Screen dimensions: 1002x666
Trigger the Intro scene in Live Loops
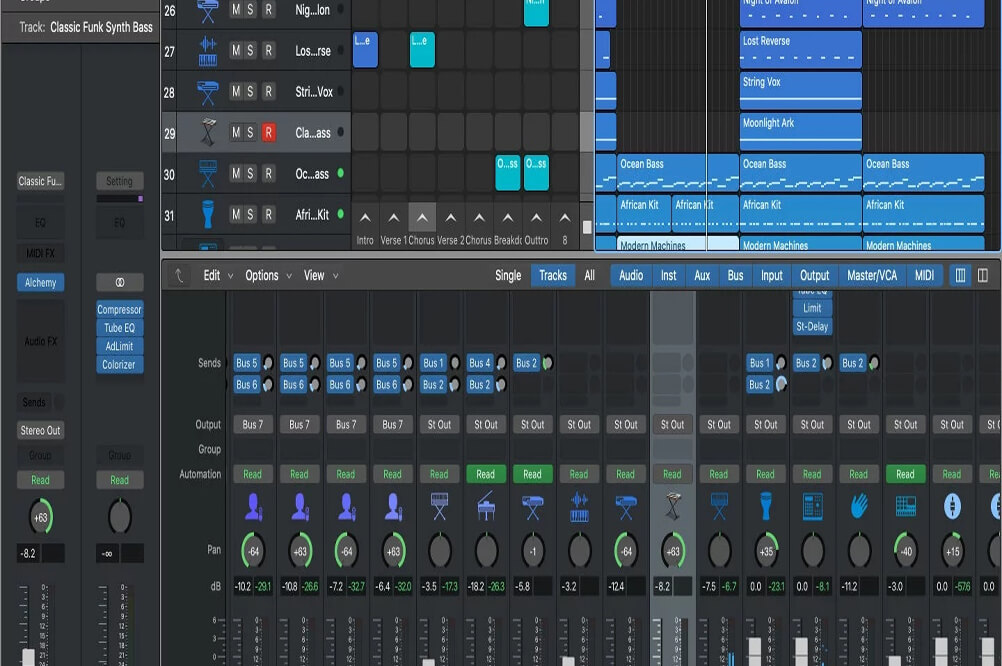[x=365, y=217]
